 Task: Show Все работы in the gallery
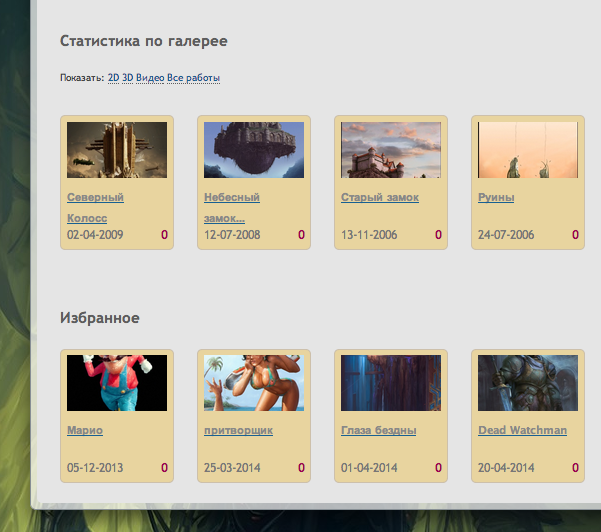pos(193,77)
